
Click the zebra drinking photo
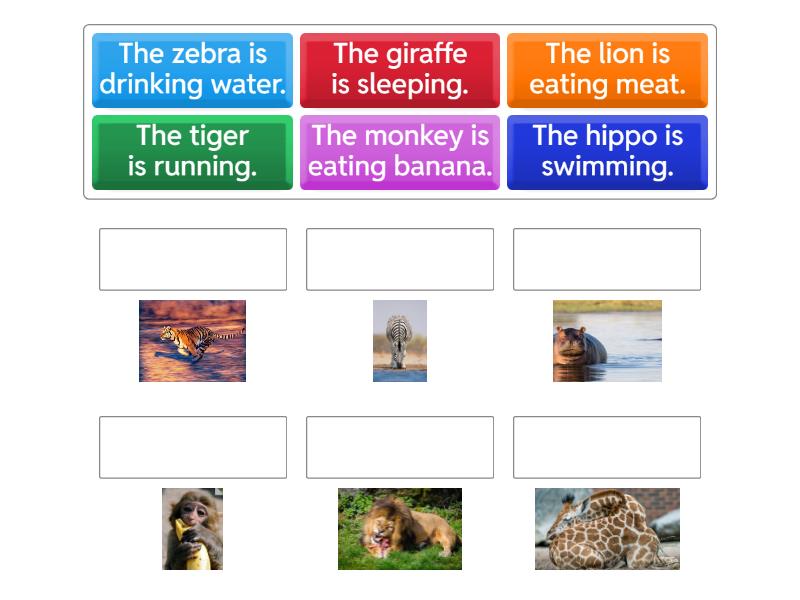tap(399, 341)
